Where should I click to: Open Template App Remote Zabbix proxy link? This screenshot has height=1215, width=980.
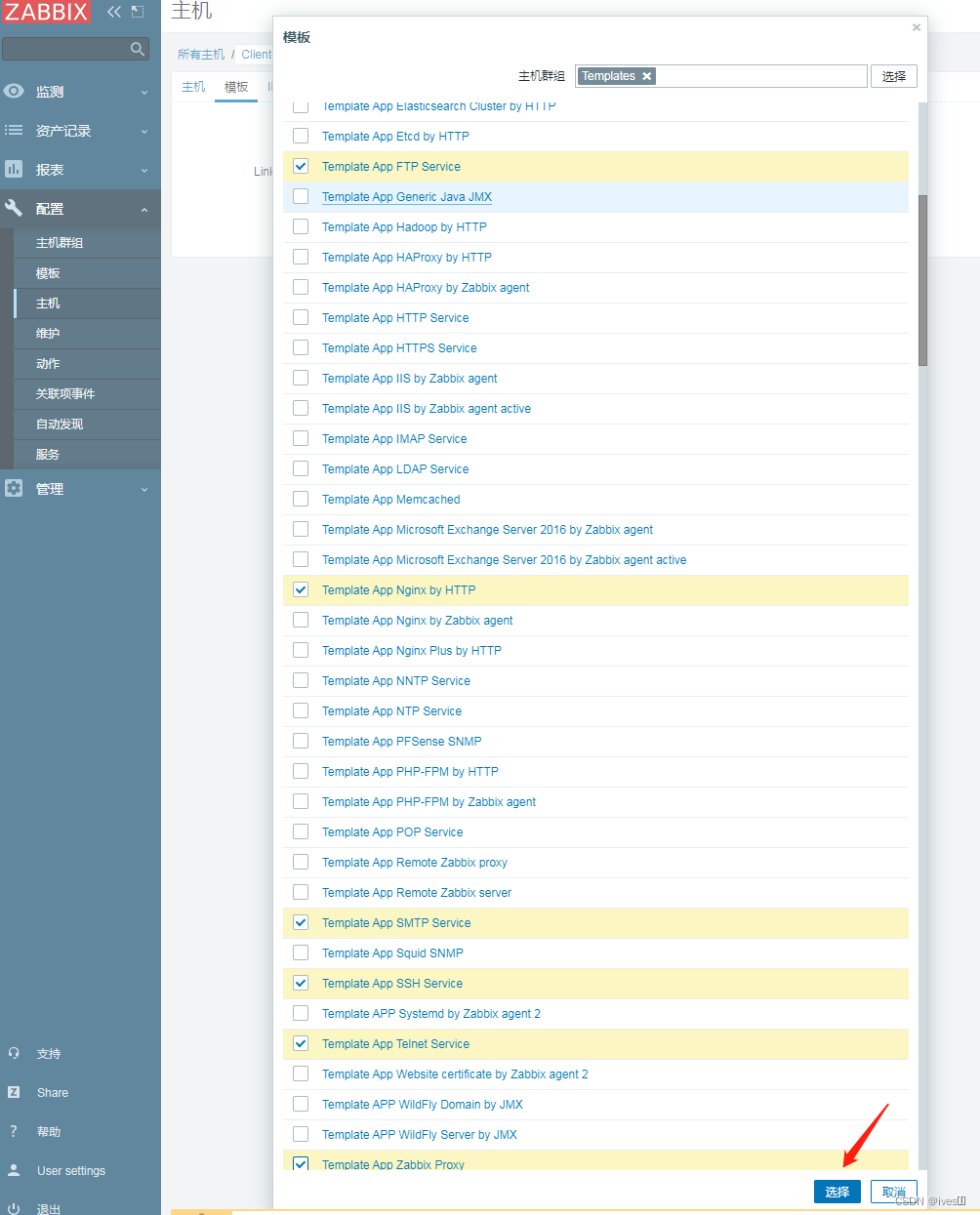pos(415,862)
